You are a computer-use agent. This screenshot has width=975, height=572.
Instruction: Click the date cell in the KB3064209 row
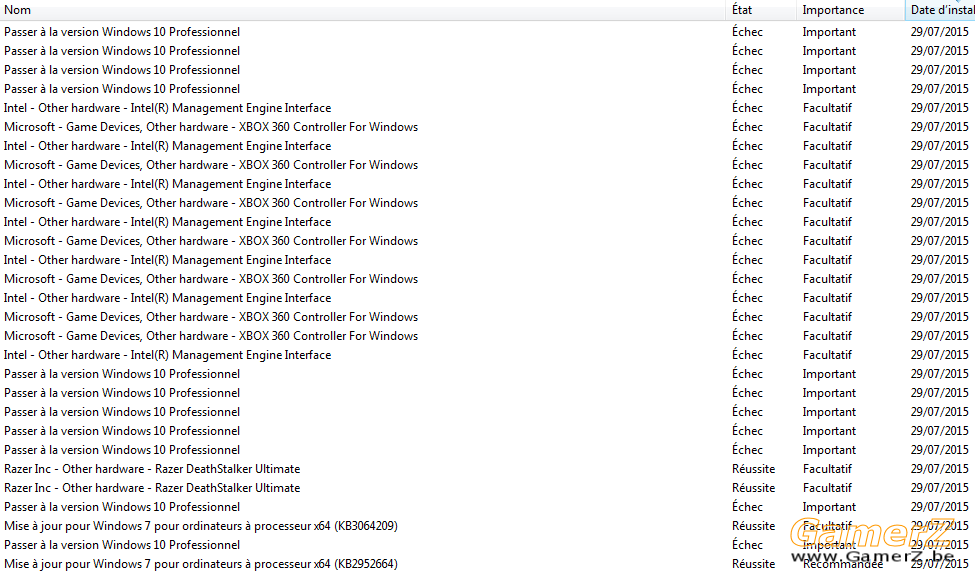(x=940, y=526)
